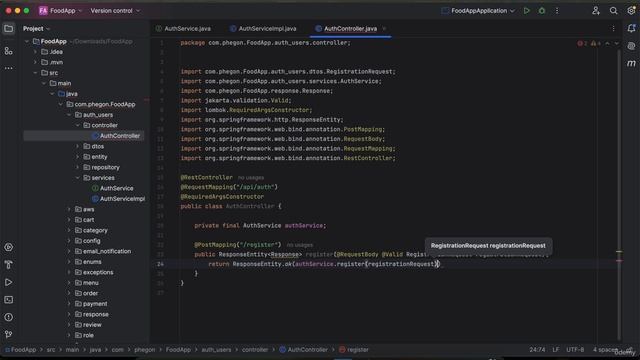Go to next highlighted error arrow
The height and width of the screenshot is (360, 640).
point(616,43)
